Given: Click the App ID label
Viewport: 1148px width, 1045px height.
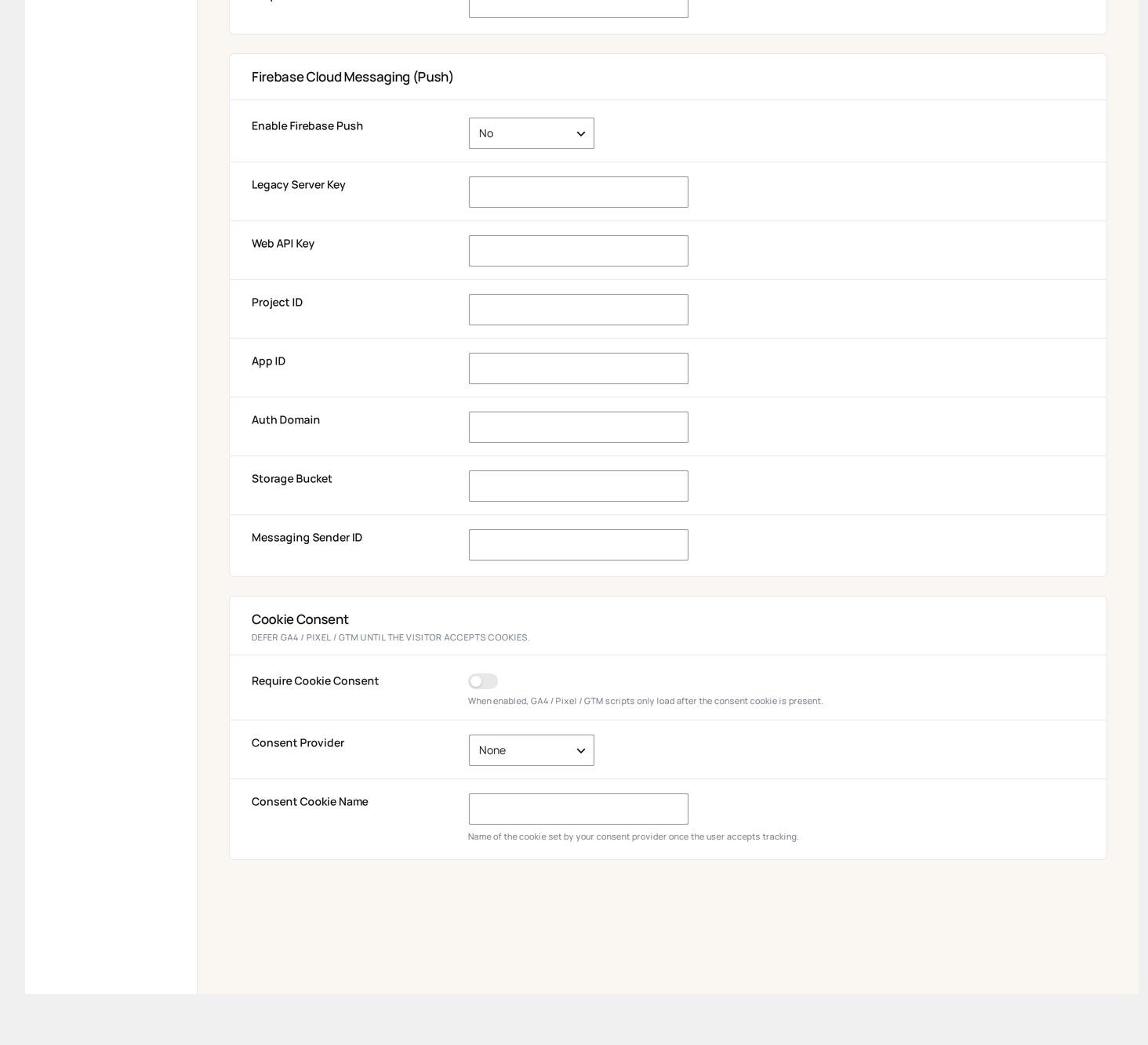Looking at the screenshot, I should [268, 361].
